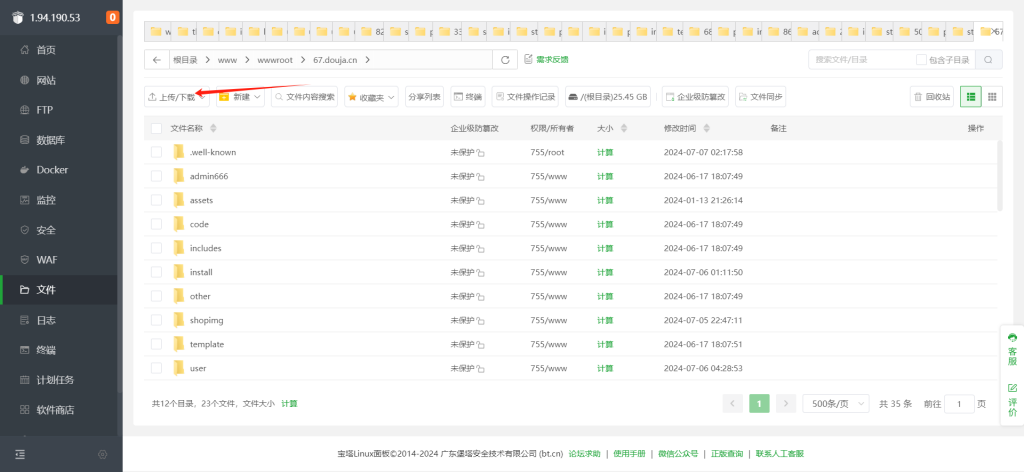Select page 1 in pagination

click(759, 404)
